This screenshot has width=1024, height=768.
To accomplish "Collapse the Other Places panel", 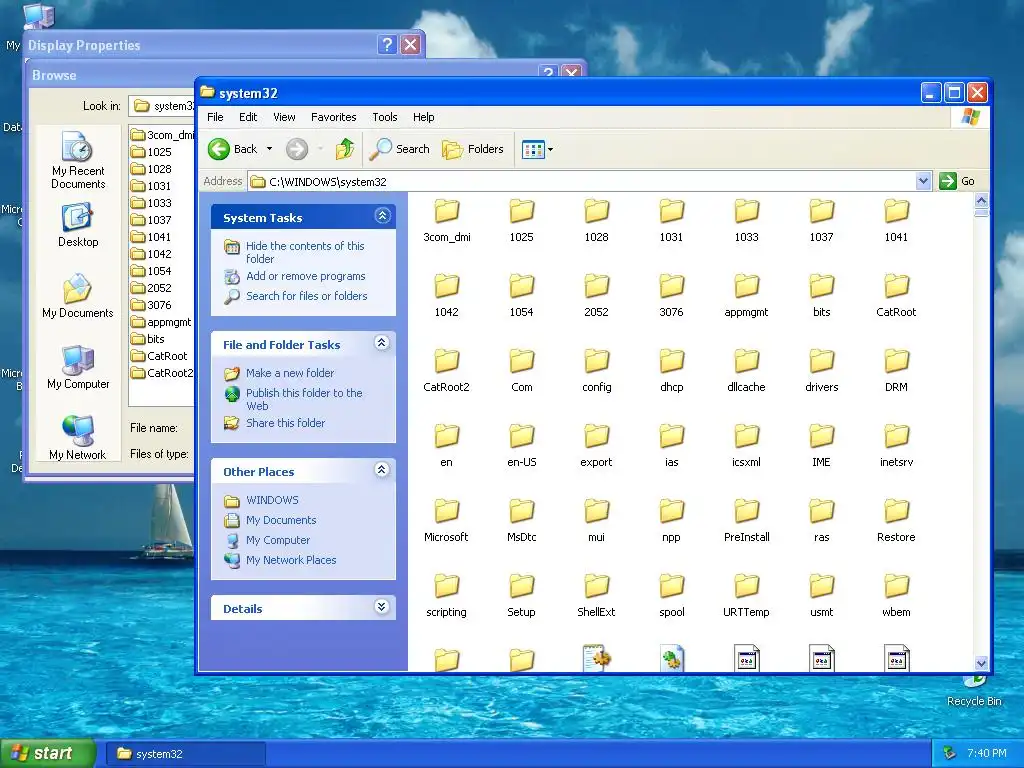I will tap(382, 470).
